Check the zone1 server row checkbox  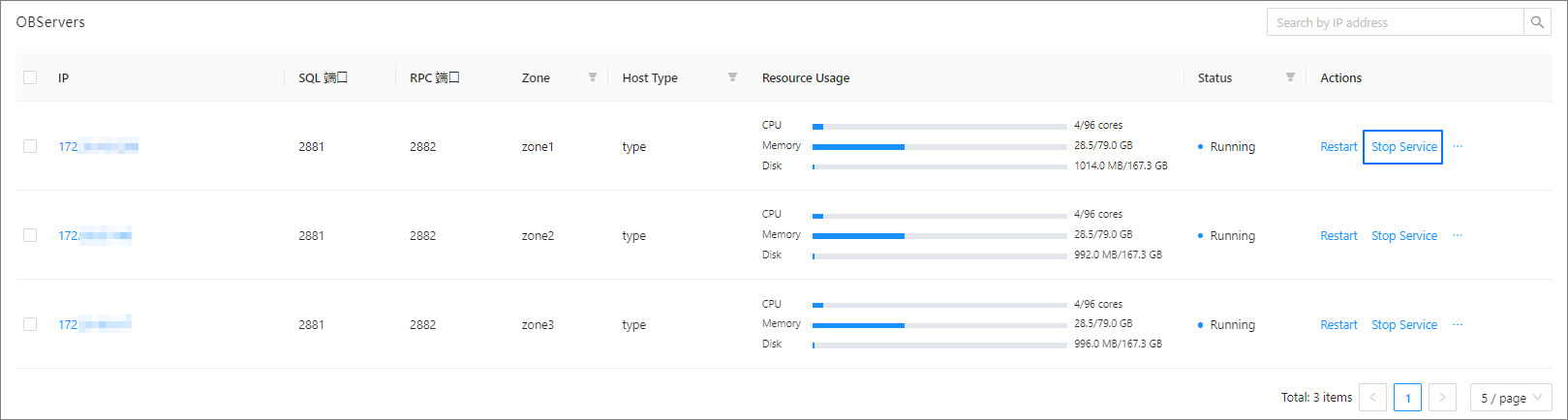point(30,147)
